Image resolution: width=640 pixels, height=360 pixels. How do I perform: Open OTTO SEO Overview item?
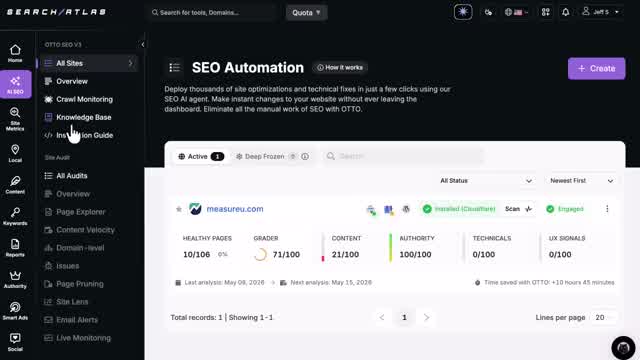tap(72, 81)
